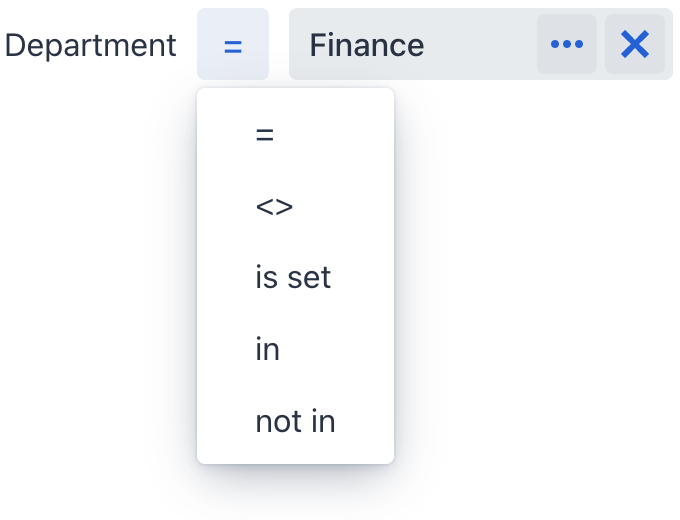Viewport: 680px width, 520px height.
Task: Open the operator dropdown next to Department
Action: point(233,45)
